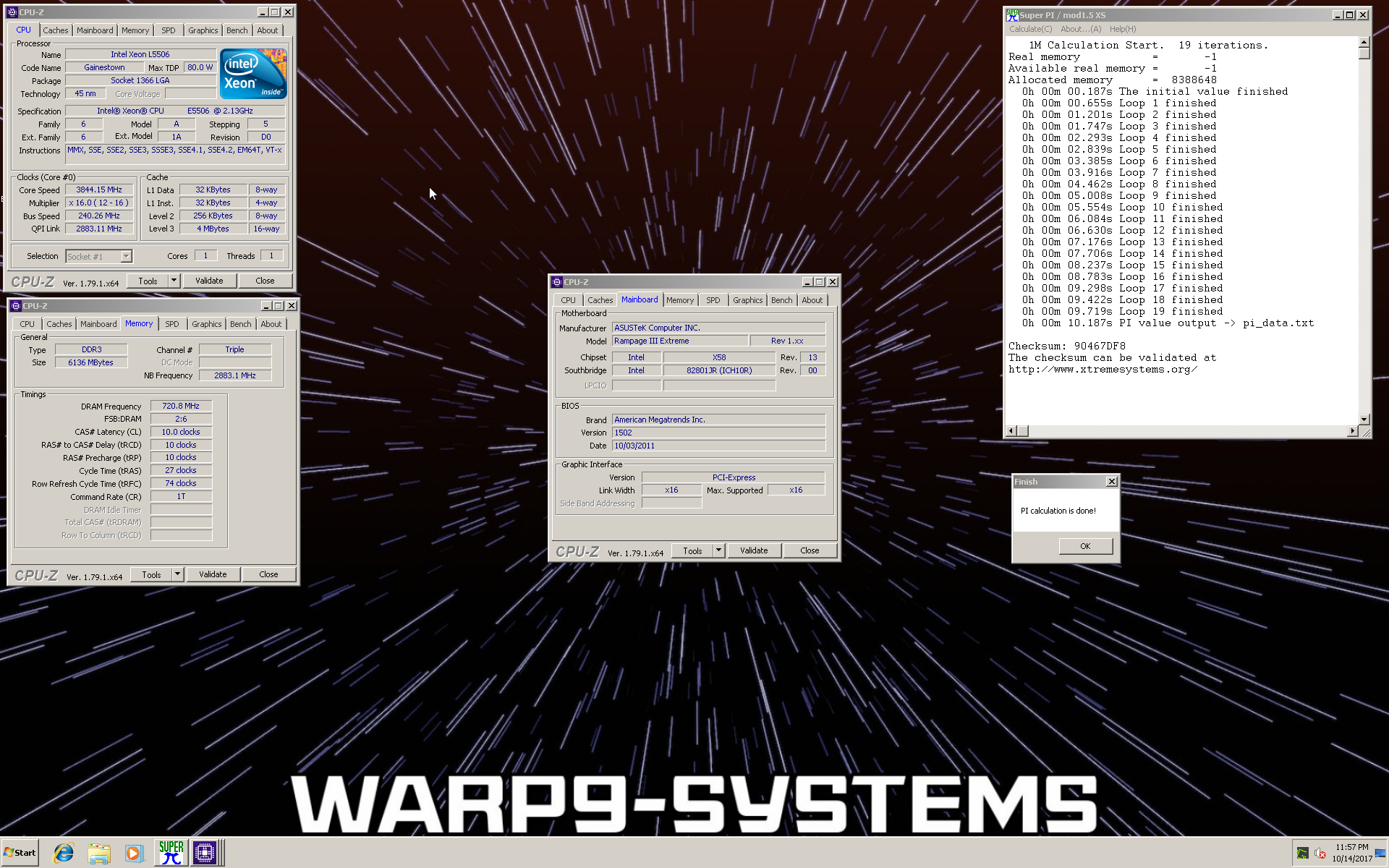The image size is (1389, 868).
Task: Click OK in the Finish dialog
Action: click(x=1085, y=546)
